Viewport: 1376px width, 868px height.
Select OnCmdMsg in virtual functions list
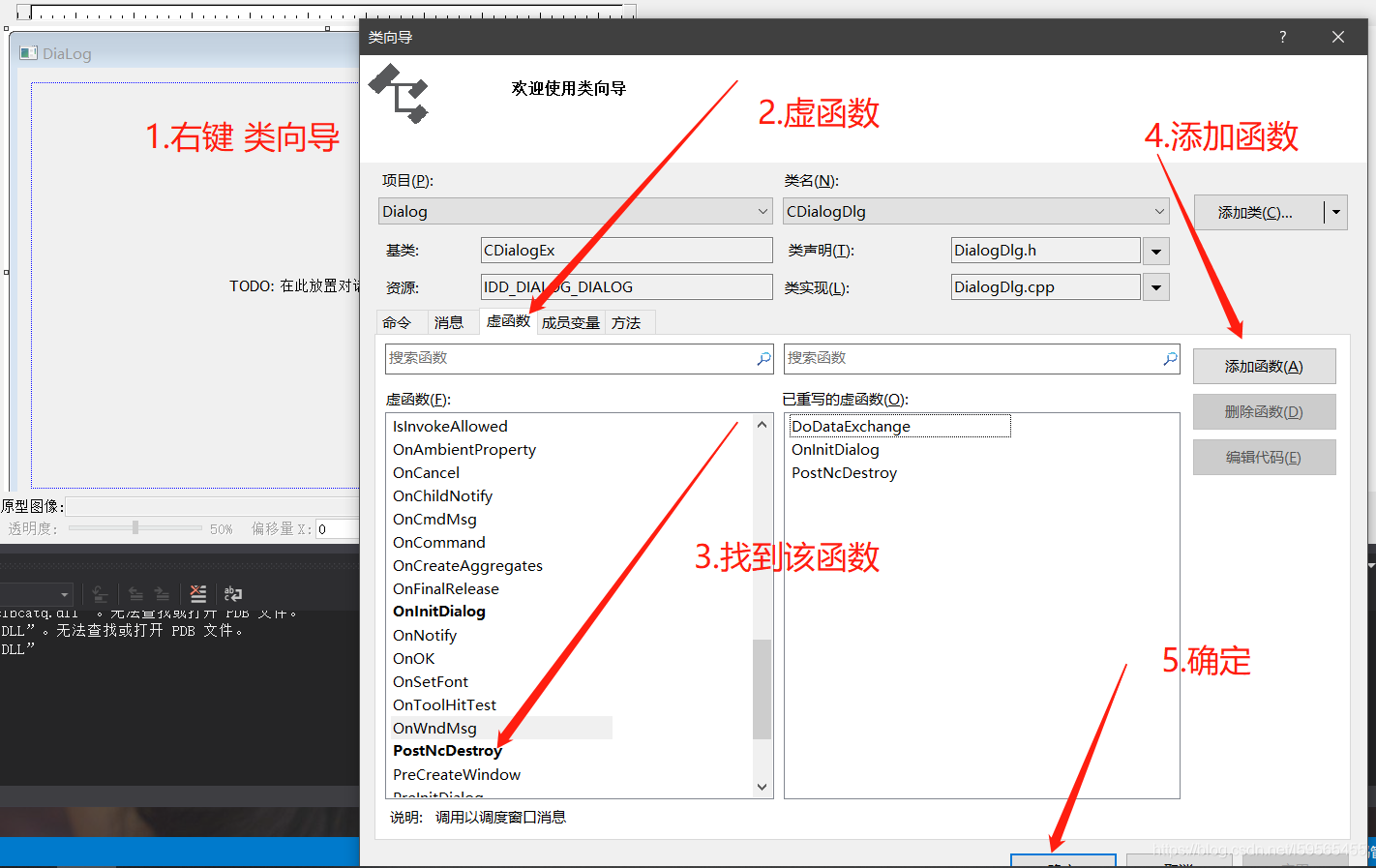coord(434,519)
